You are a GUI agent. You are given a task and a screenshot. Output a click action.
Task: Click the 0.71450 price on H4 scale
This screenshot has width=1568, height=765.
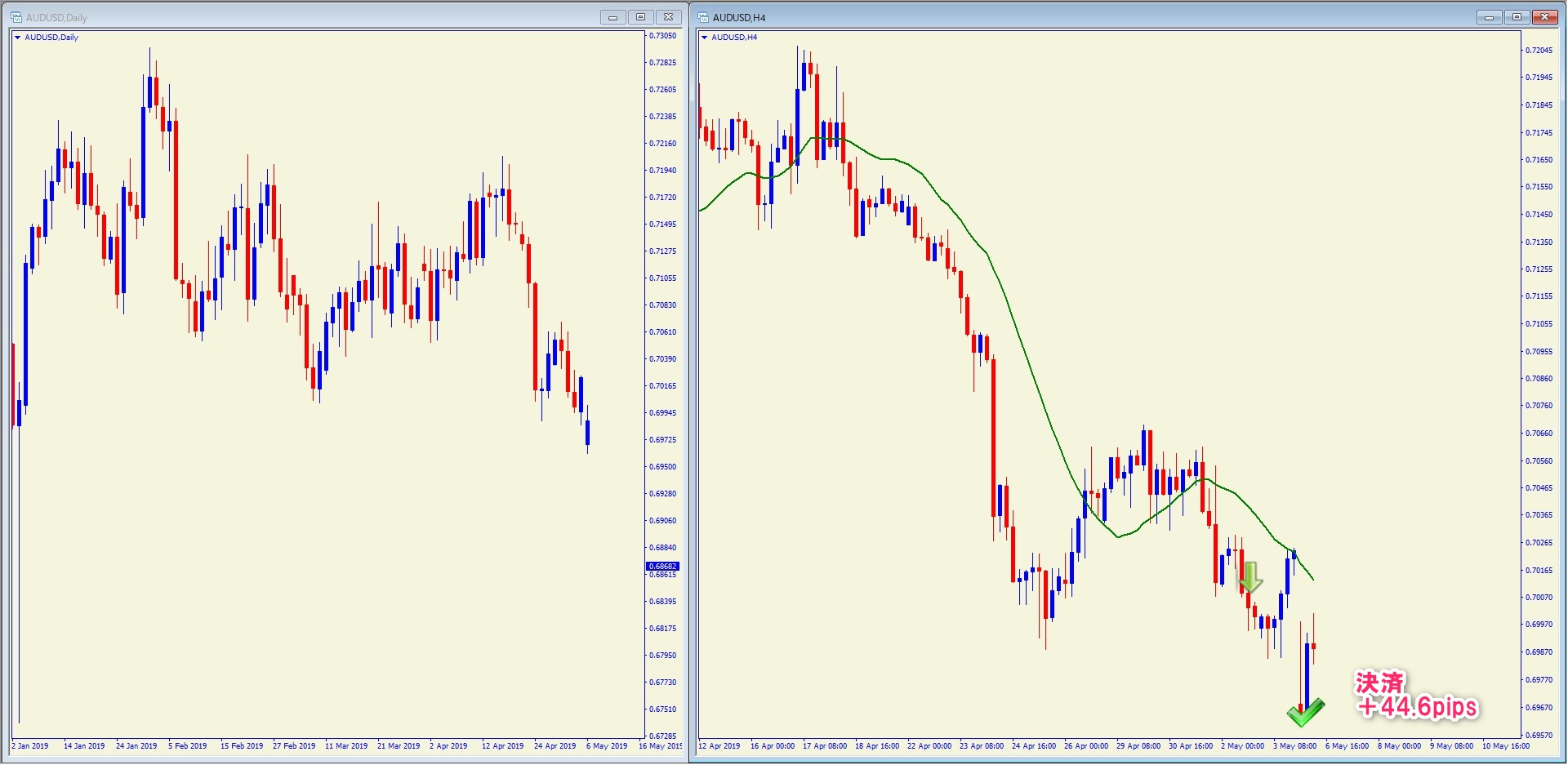tap(1539, 215)
